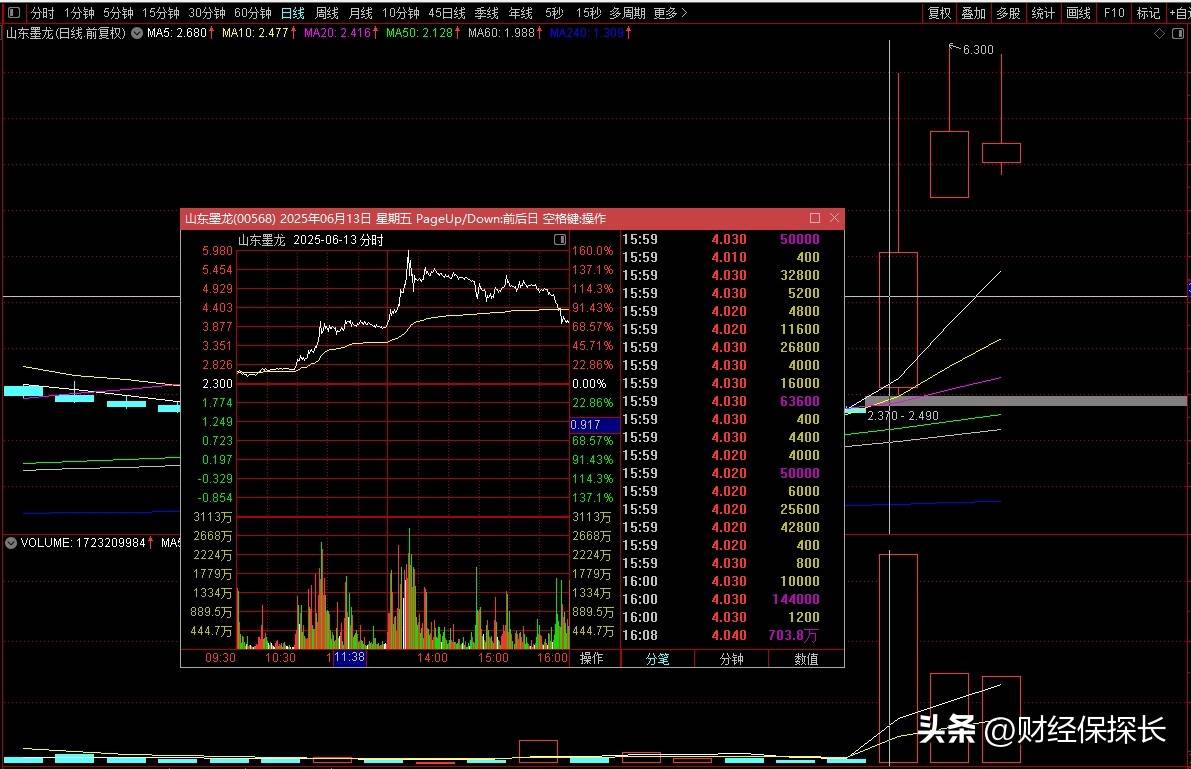
Task: Select the 5分钟 period
Action: 118,13
